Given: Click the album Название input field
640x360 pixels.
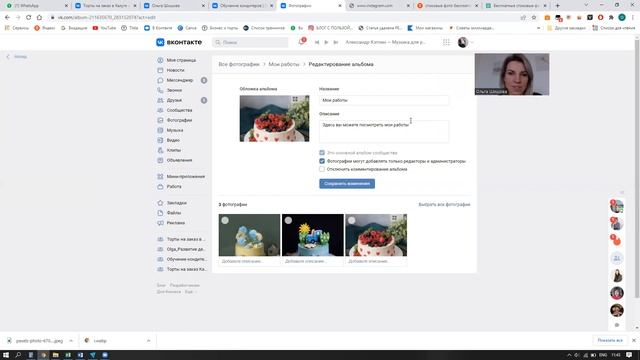Looking at the screenshot, I should (x=384, y=100).
